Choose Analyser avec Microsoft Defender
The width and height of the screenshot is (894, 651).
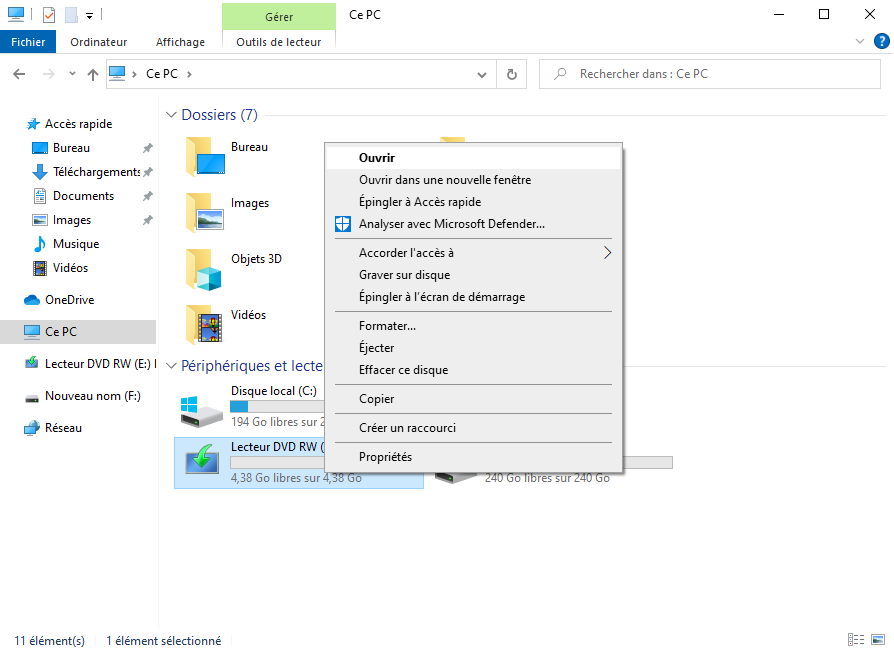click(x=473, y=224)
